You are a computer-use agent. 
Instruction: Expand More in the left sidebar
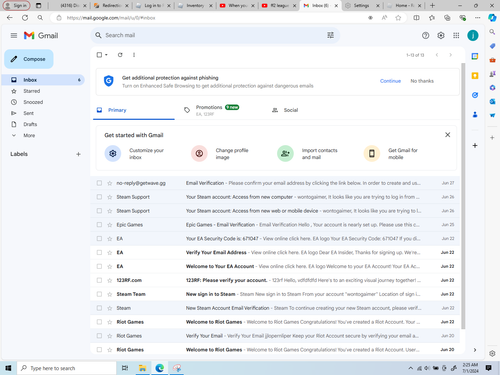pyautogui.click(x=29, y=135)
